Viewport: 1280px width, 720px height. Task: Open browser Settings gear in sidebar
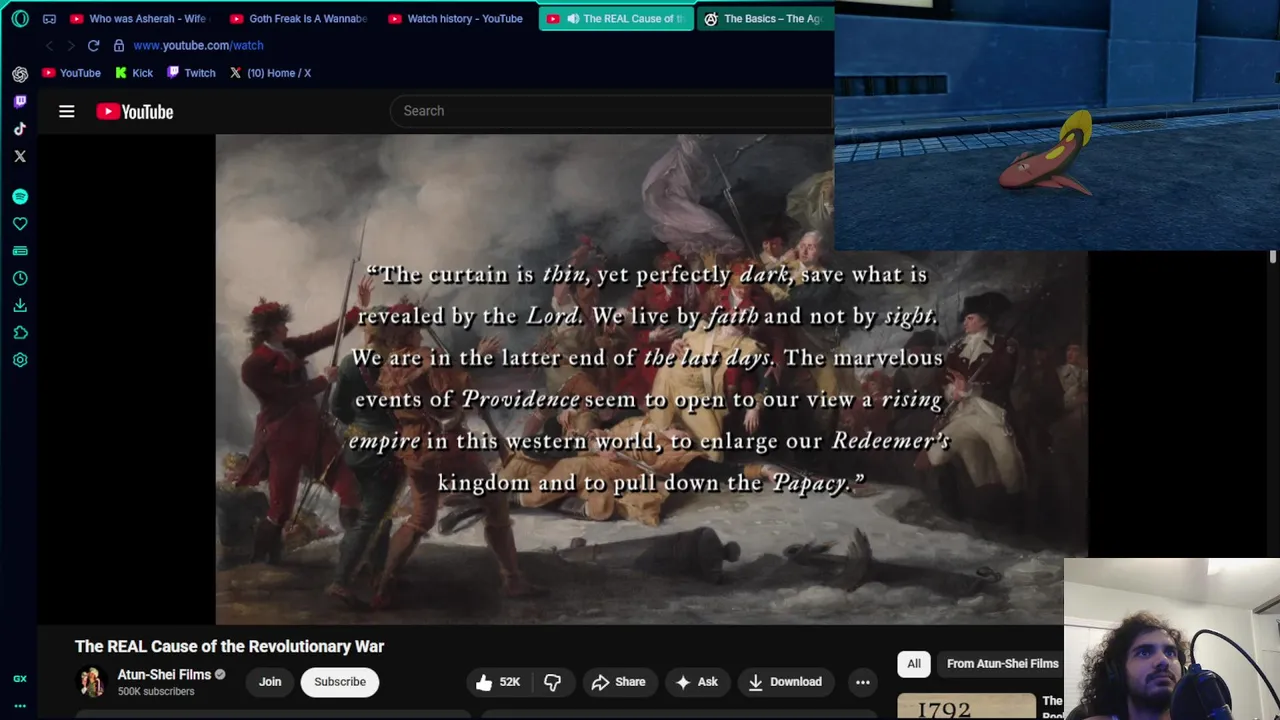click(x=20, y=360)
